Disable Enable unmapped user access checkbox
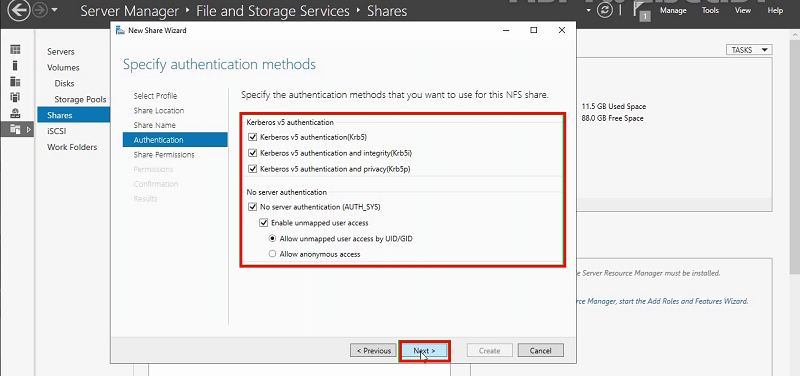 (263, 223)
